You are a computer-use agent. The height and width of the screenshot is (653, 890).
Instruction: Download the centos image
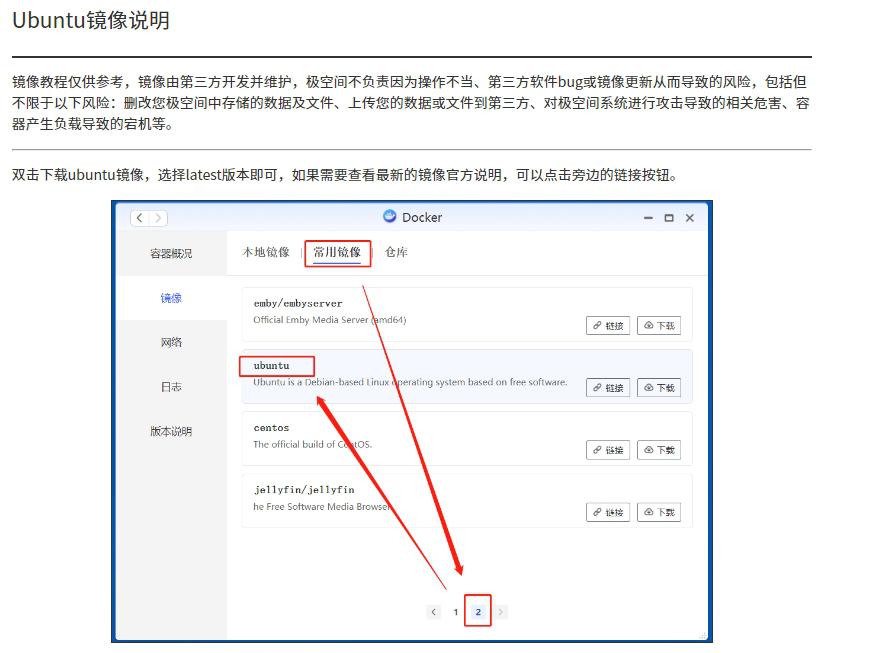(x=658, y=450)
